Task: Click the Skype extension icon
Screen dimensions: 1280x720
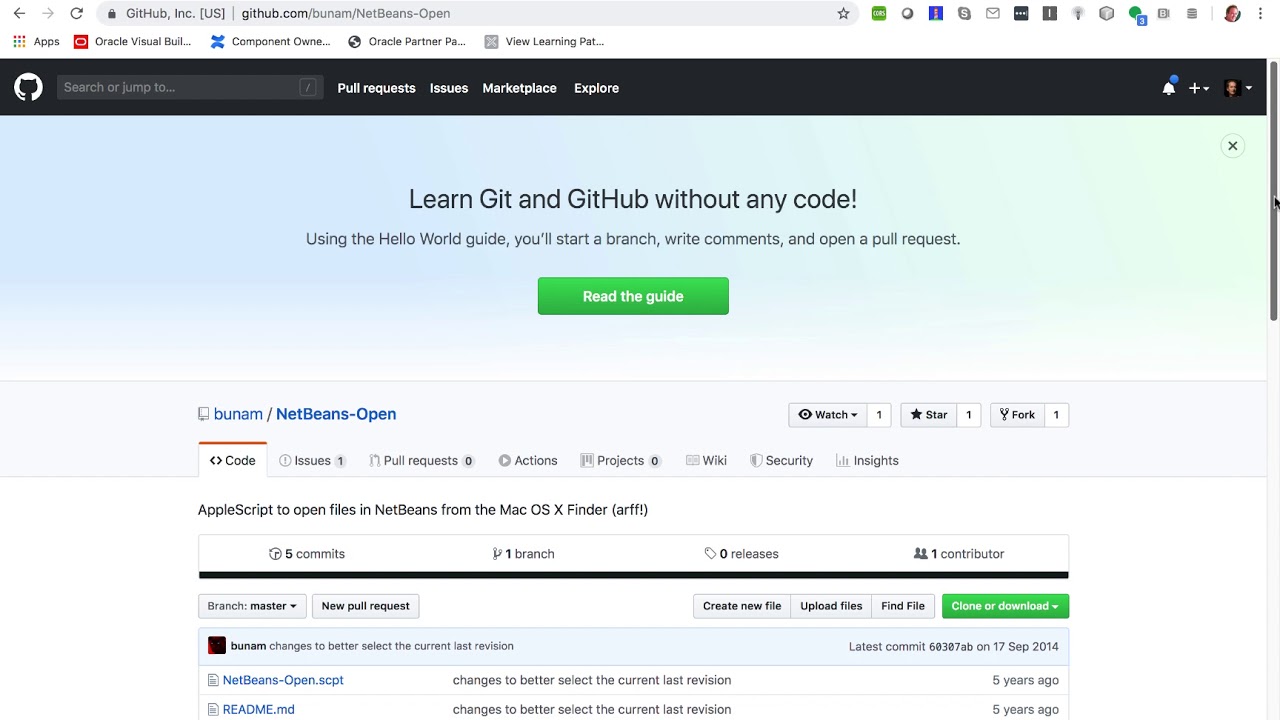Action: tap(964, 13)
